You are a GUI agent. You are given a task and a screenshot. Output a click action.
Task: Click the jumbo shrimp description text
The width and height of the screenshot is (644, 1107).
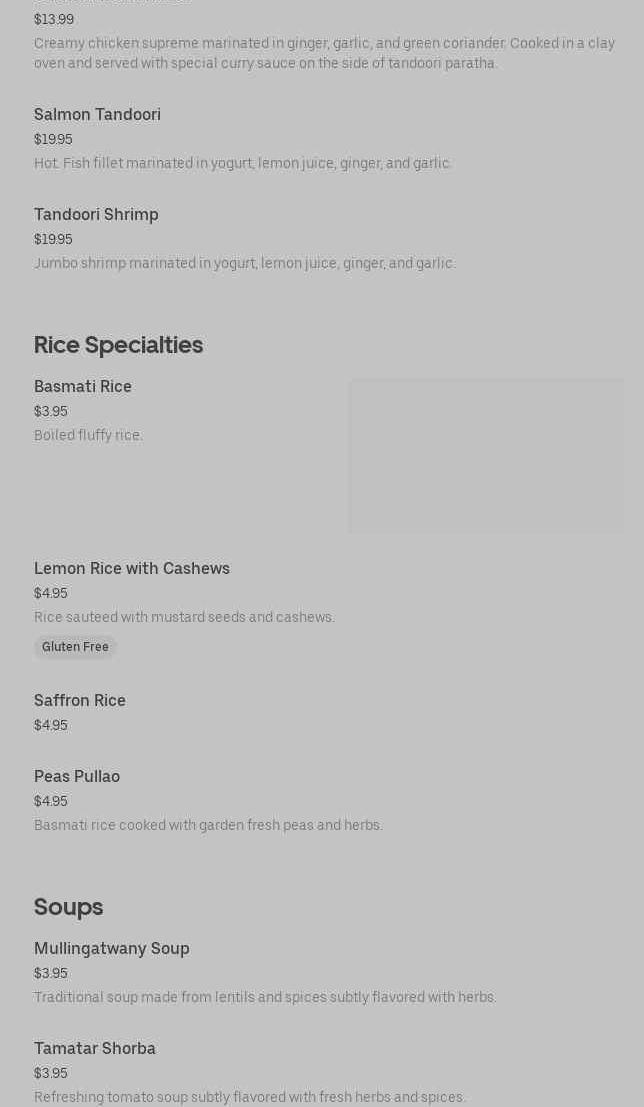[245, 264]
